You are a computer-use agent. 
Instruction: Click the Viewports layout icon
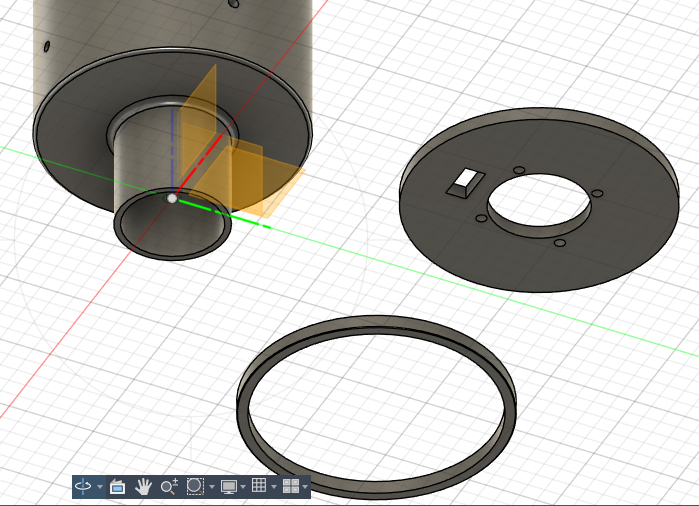(x=290, y=486)
